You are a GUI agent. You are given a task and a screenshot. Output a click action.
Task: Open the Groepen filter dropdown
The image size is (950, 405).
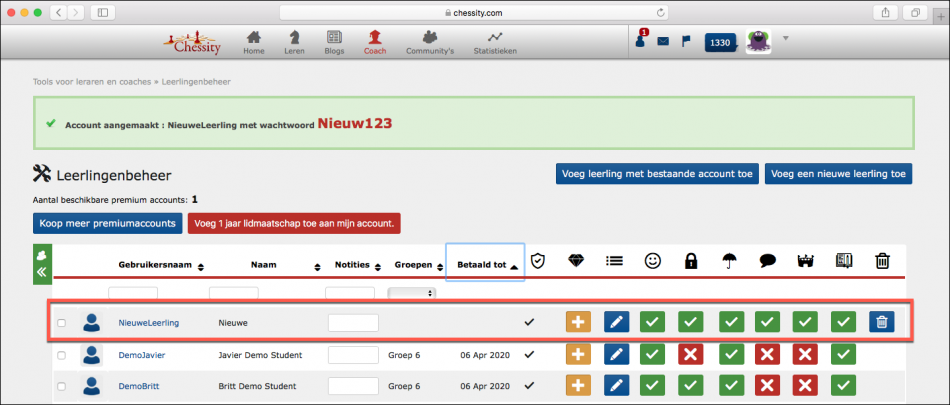(x=411, y=293)
